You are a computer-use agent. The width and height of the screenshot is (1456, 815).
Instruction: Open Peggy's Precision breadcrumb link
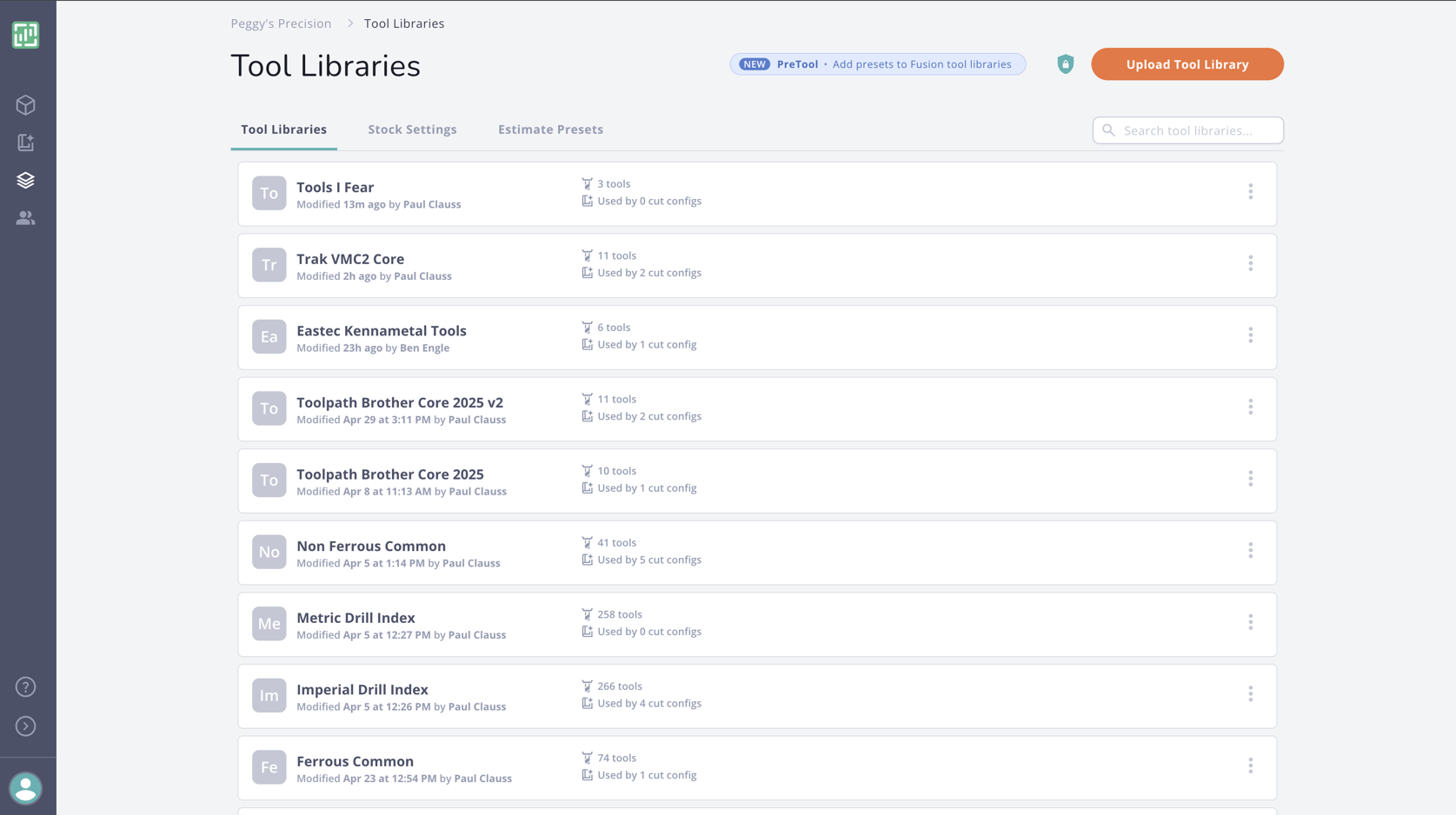point(281,23)
